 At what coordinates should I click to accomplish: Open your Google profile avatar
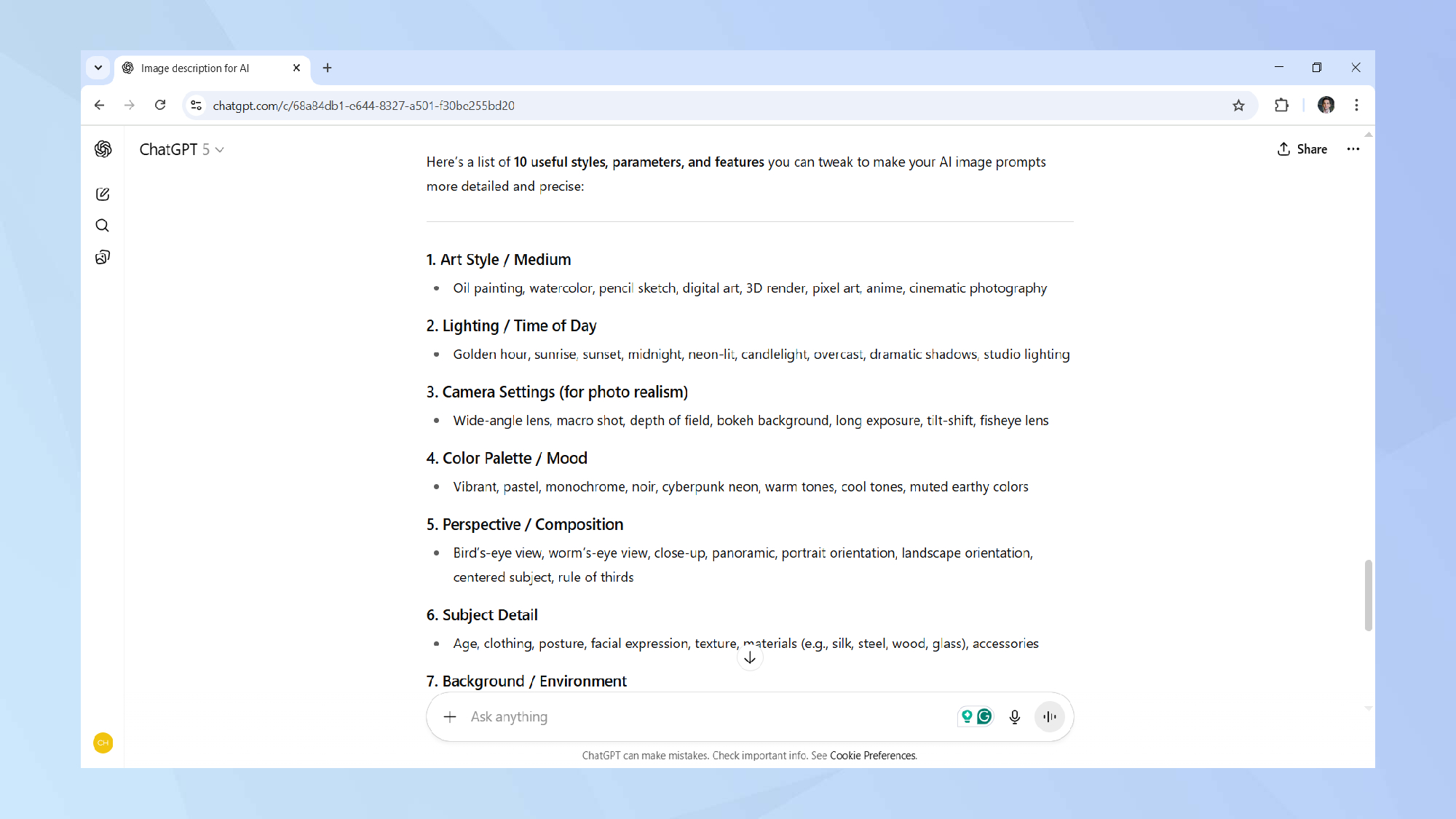click(1326, 105)
